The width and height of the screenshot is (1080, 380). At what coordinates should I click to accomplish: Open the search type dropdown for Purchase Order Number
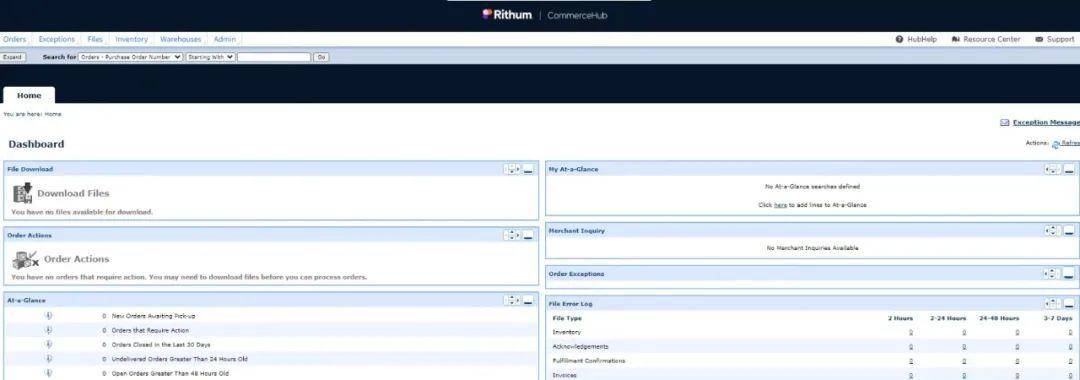click(130, 57)
